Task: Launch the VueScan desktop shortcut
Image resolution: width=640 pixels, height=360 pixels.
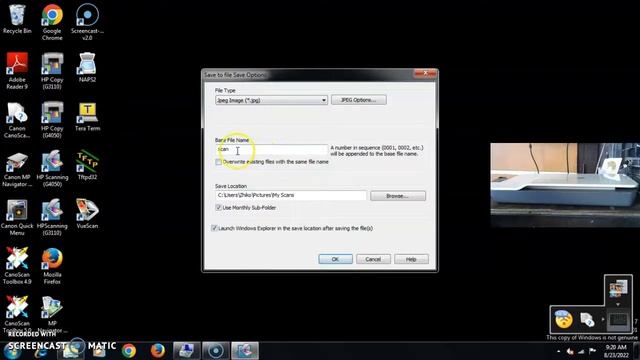Action: click(87, 213)
